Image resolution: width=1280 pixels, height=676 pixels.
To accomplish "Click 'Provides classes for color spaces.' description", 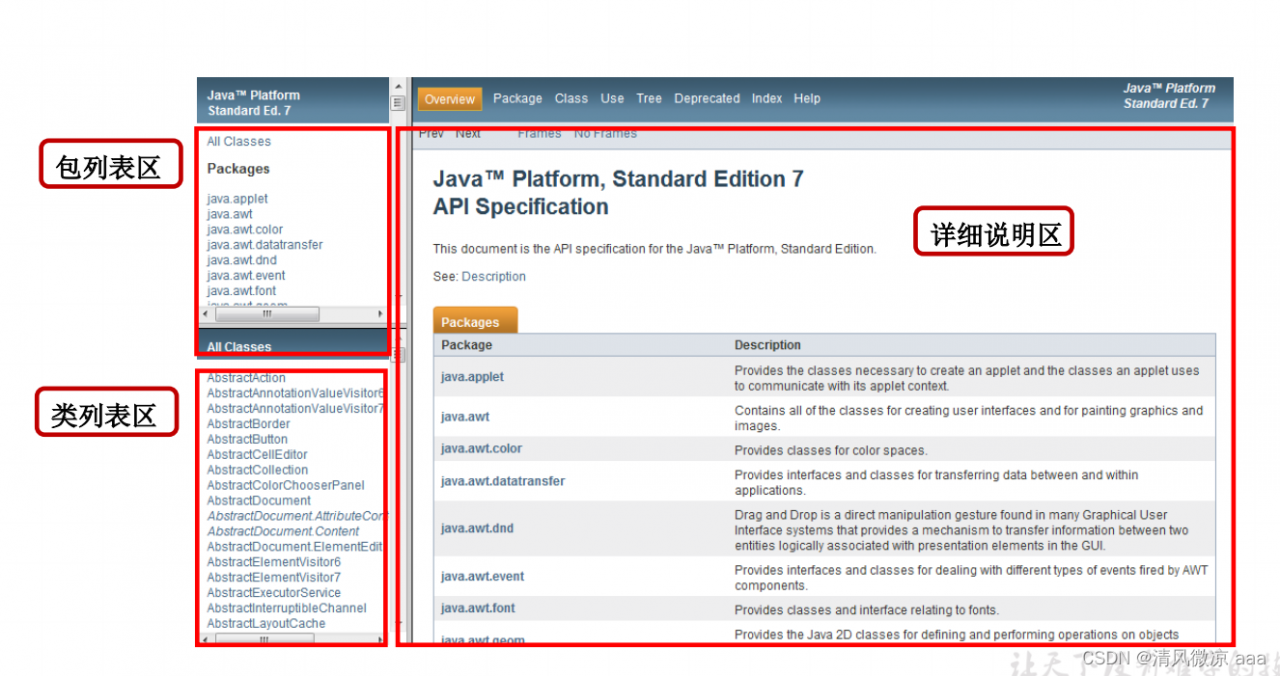I will (x=831, y=450).
